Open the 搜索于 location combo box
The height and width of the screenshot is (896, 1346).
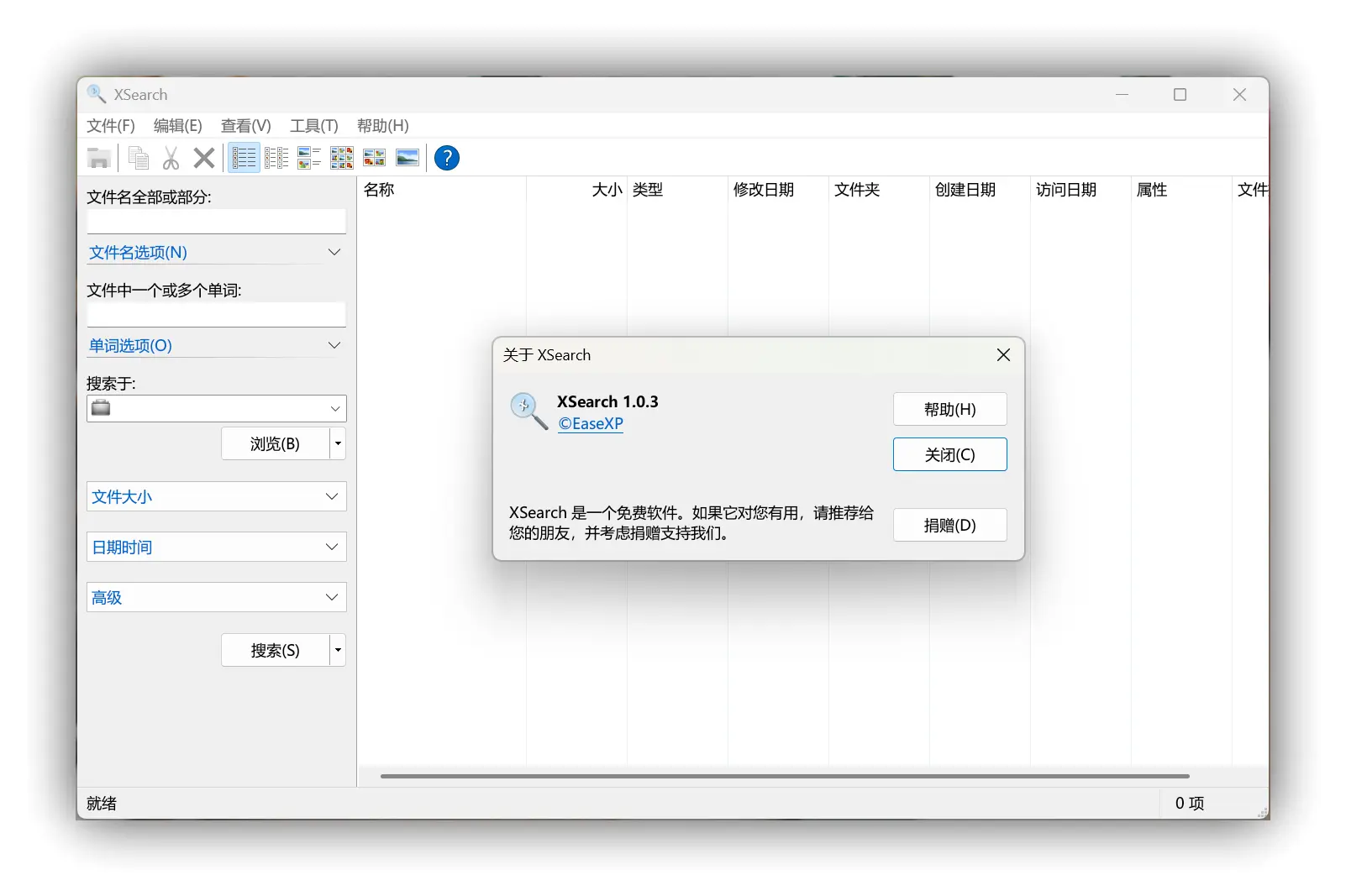click(x=216, y=409)
